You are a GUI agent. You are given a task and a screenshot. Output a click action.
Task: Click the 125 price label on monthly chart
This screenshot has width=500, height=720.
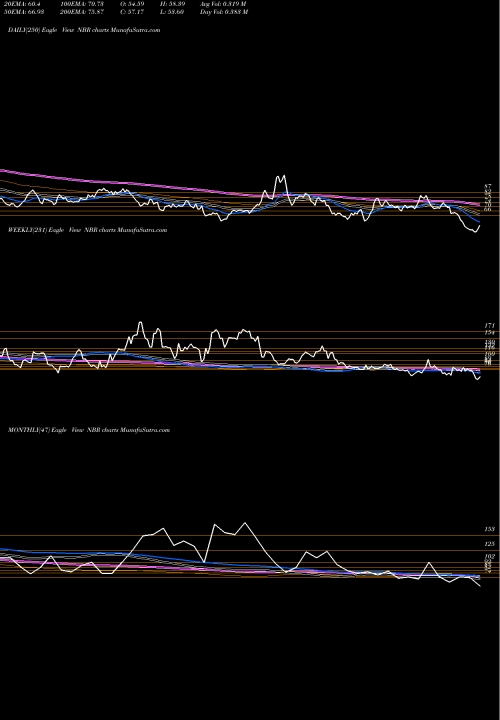tap(489, 544)
